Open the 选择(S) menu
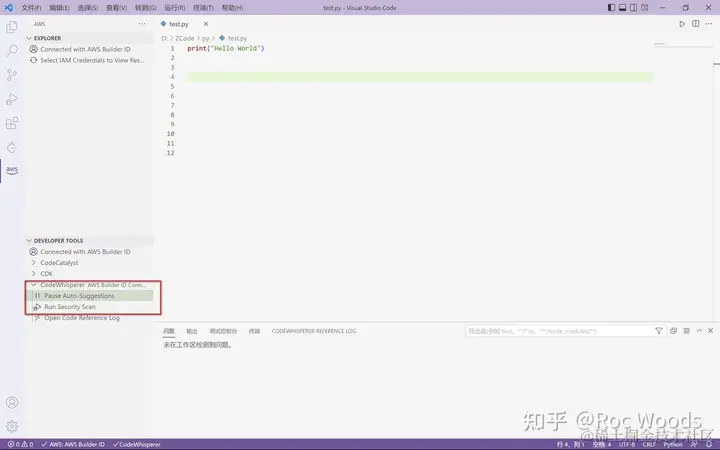 (x=88, y=8)
